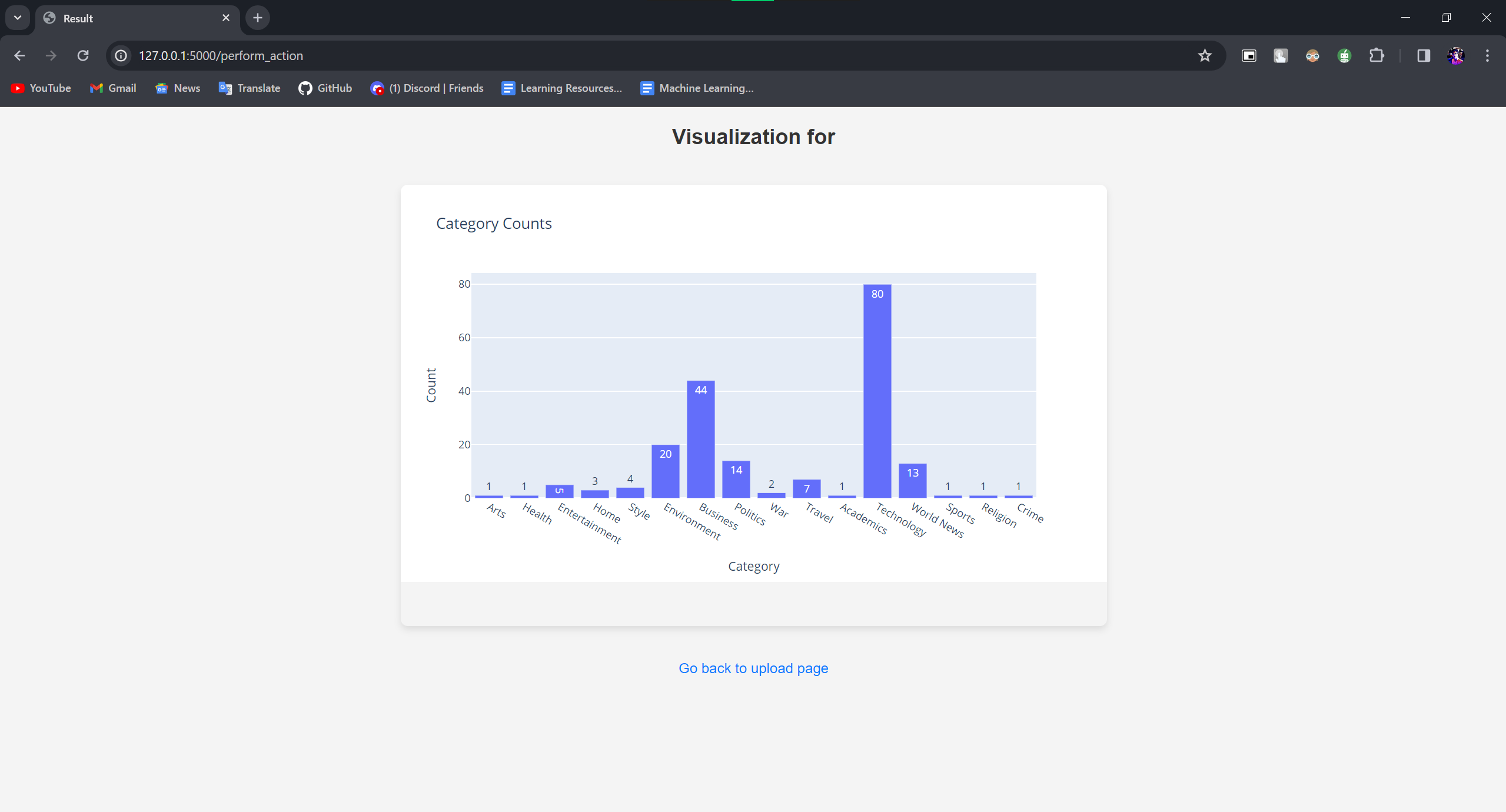Image resolution: width=1506 pixels, height=812 pixels.
Task: Click inside the address bar
Action: coord(412,55)
